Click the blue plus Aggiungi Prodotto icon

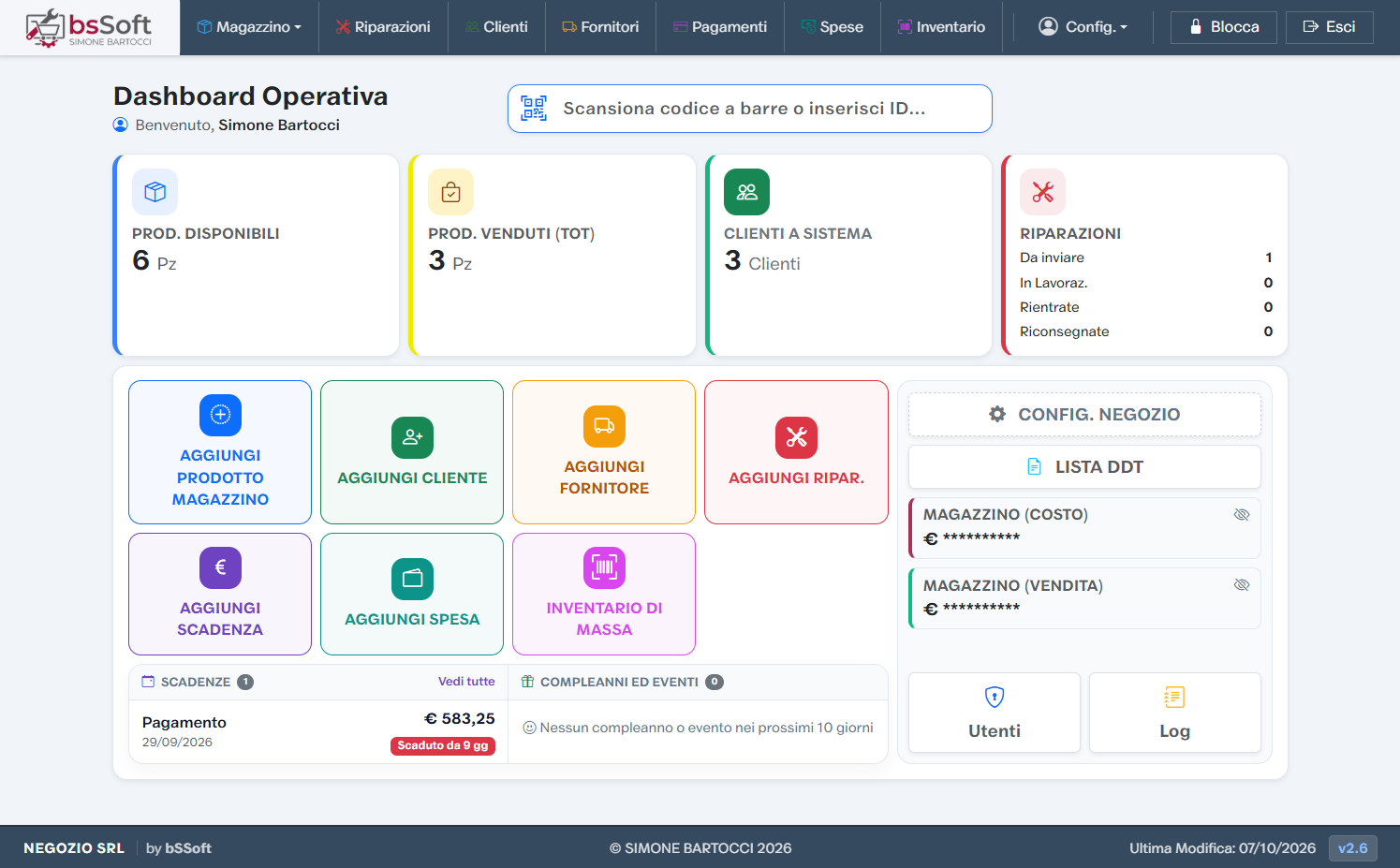coord(220,415)
